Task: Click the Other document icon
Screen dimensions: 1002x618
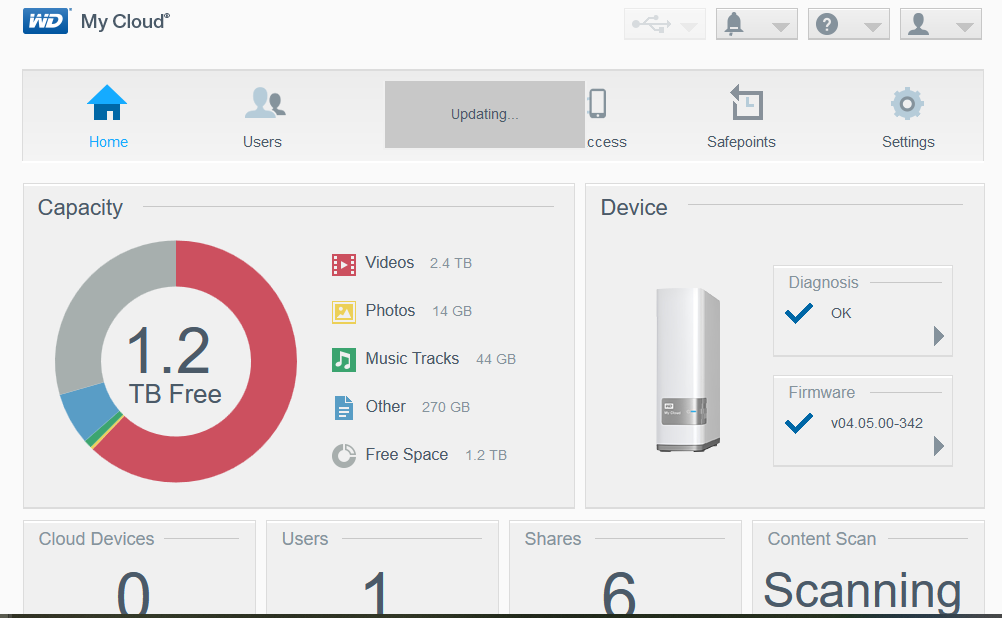Action: [344, 408]
